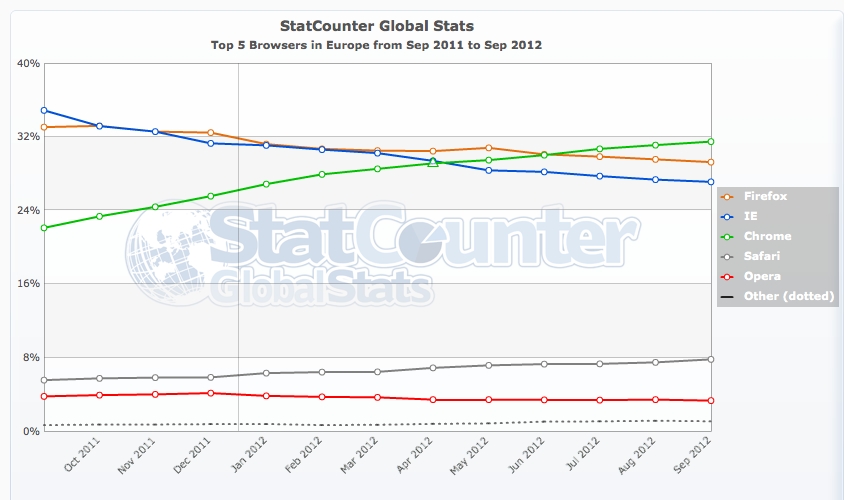The image size is (854, 500).
Task: Click the Top 5 Browsers in Europe subtitle
Action: [377, 45]
